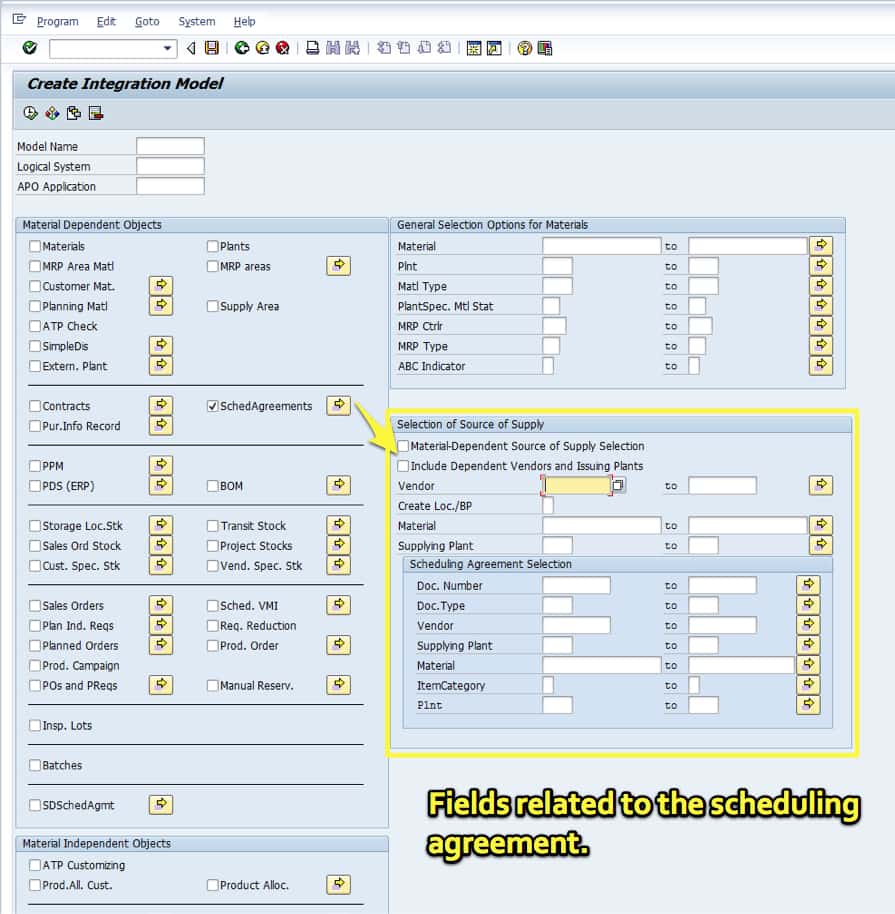
Task: Click the green Enter checkmark icon
Action: (x=30, y=48)
